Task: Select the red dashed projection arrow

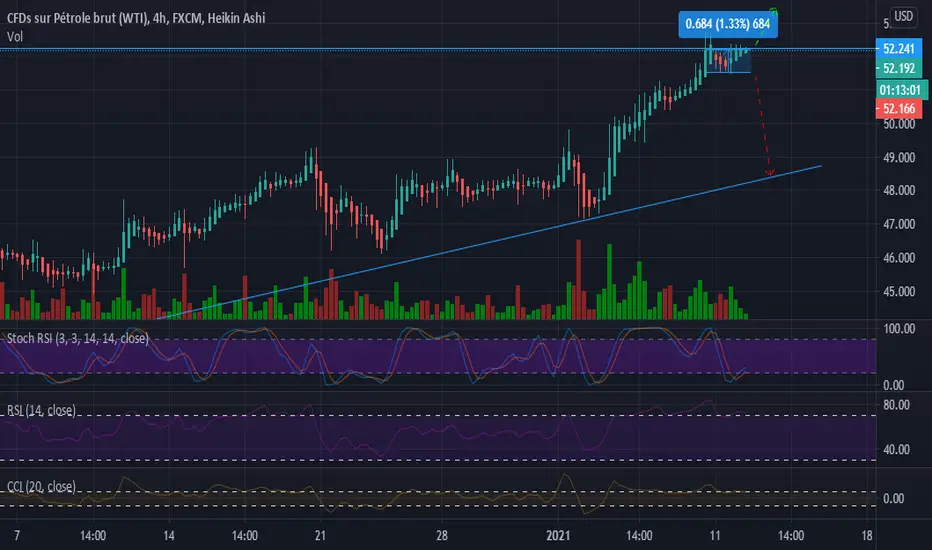Action: 763,125
